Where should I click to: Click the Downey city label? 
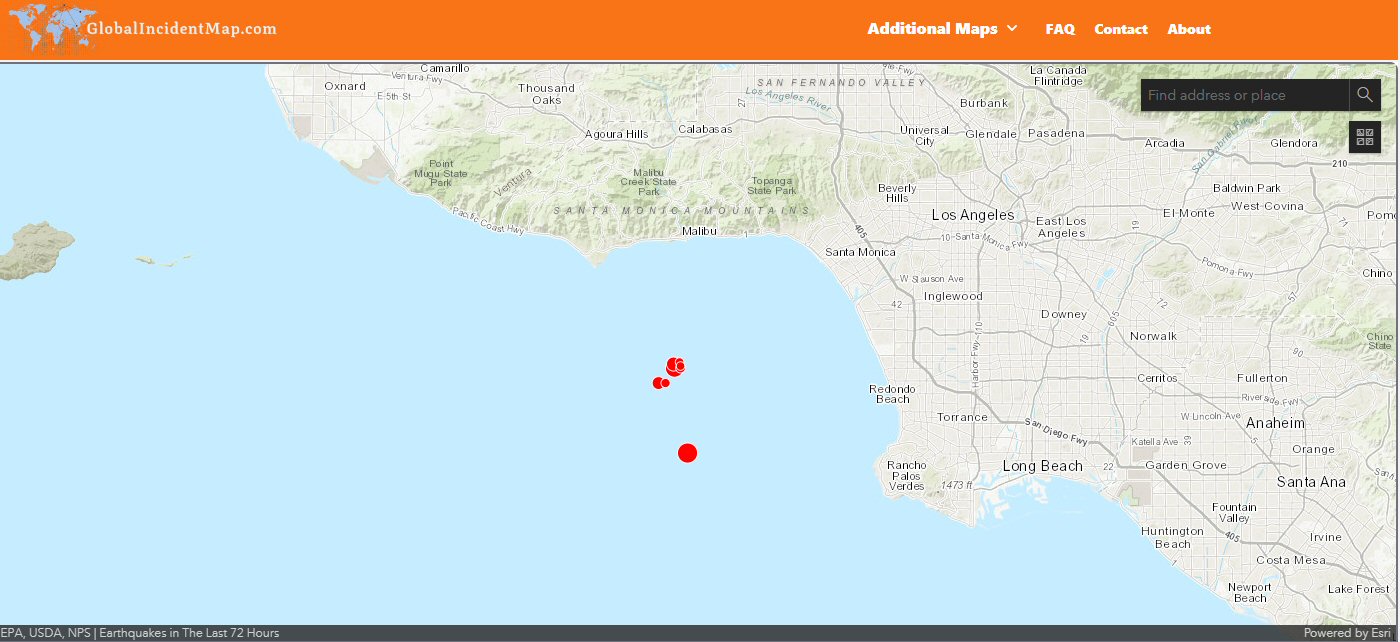(x=1063, y=314)
